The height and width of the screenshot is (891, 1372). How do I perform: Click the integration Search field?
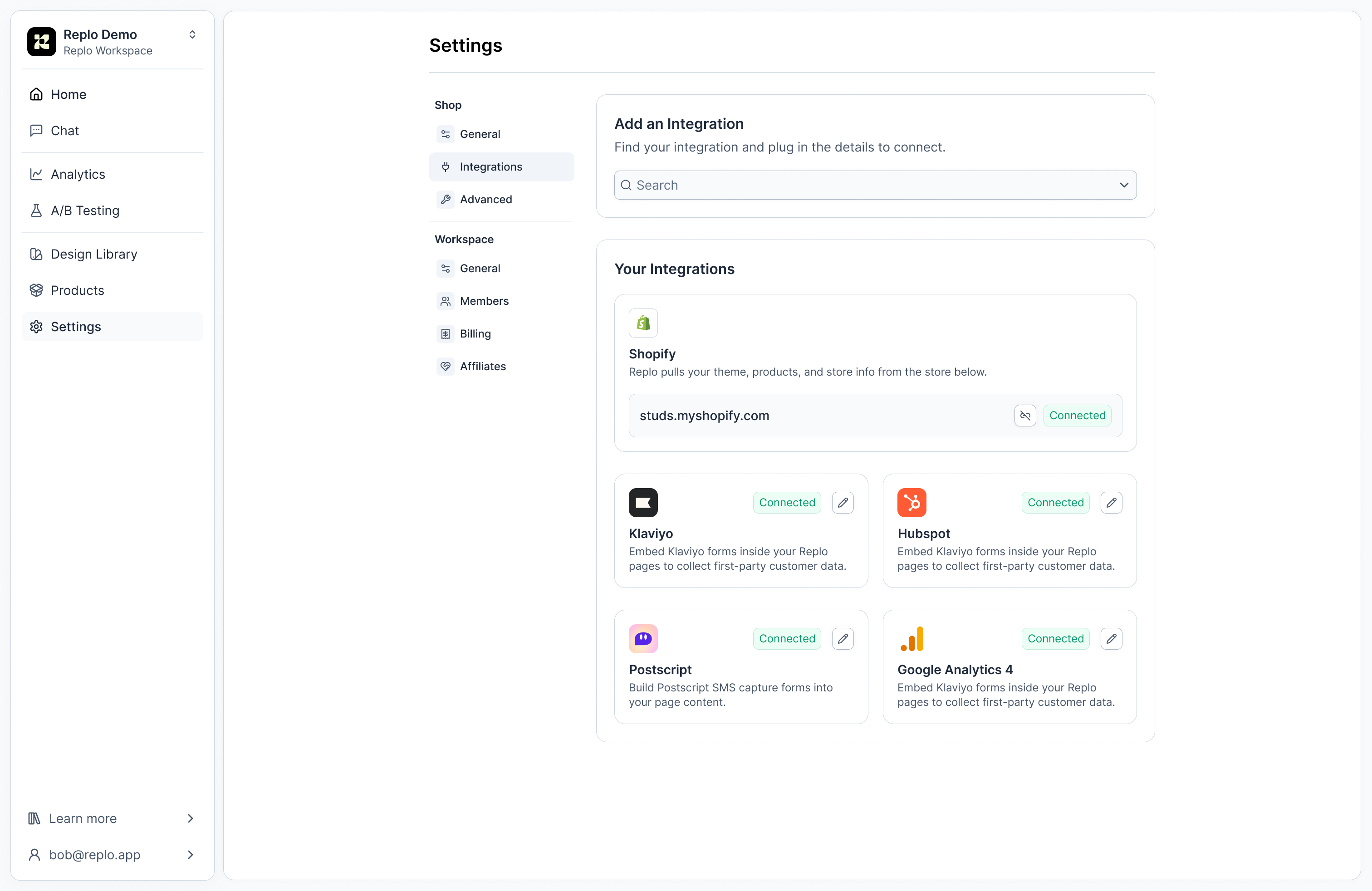[807, 185]
